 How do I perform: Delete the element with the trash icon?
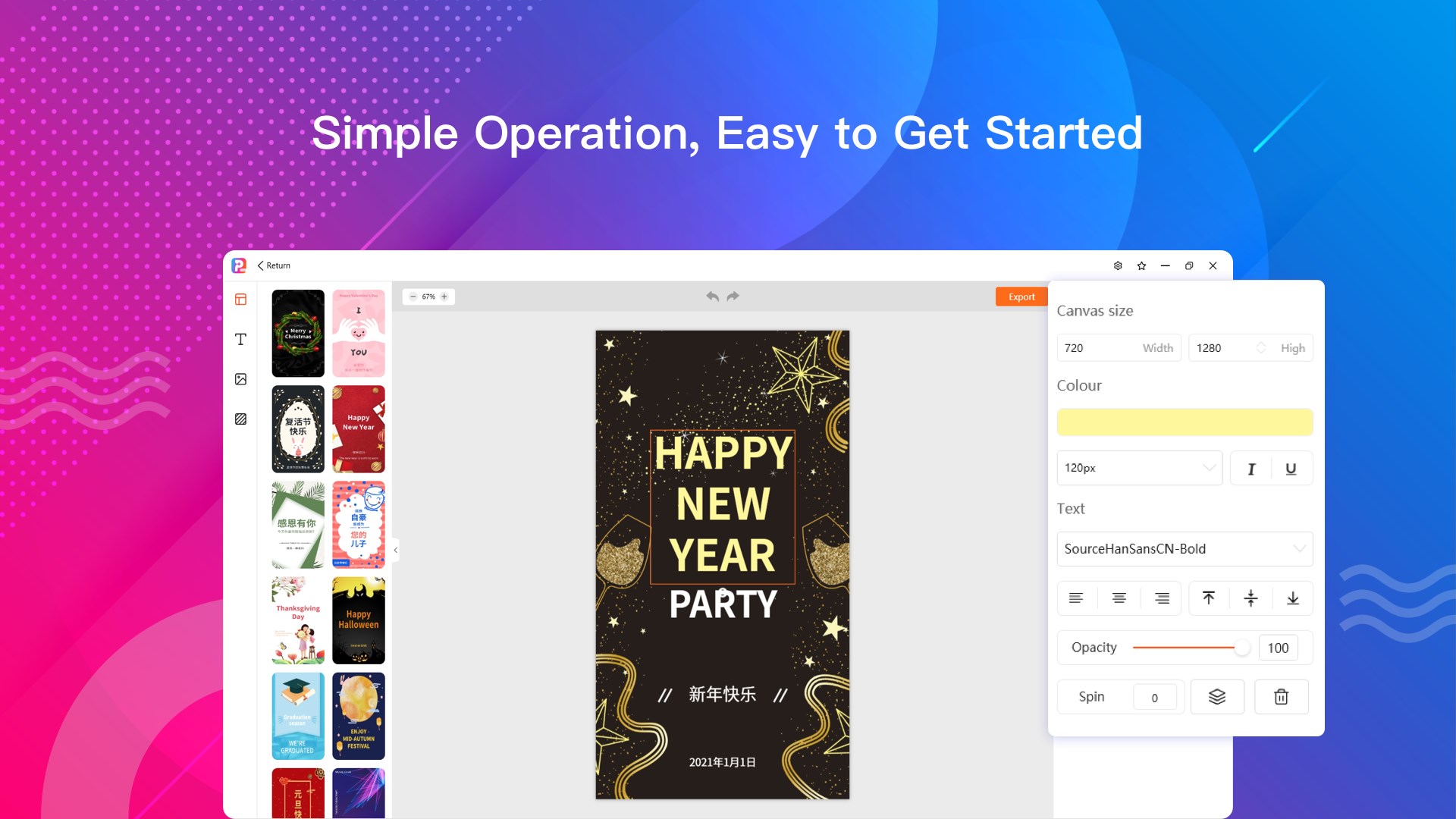pyautogui.click(x=1281, y=697)
